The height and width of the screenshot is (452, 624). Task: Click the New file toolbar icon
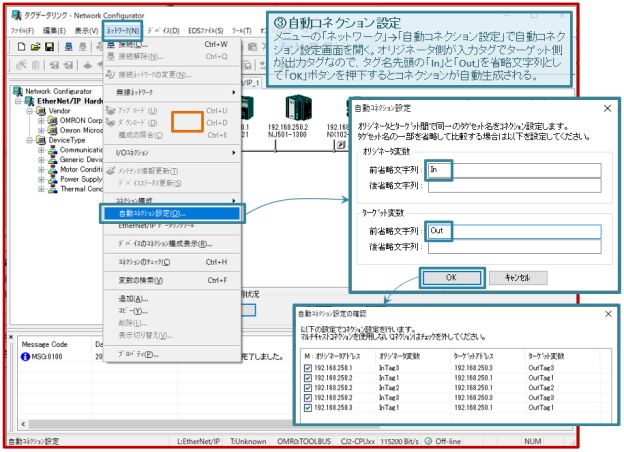22,47
